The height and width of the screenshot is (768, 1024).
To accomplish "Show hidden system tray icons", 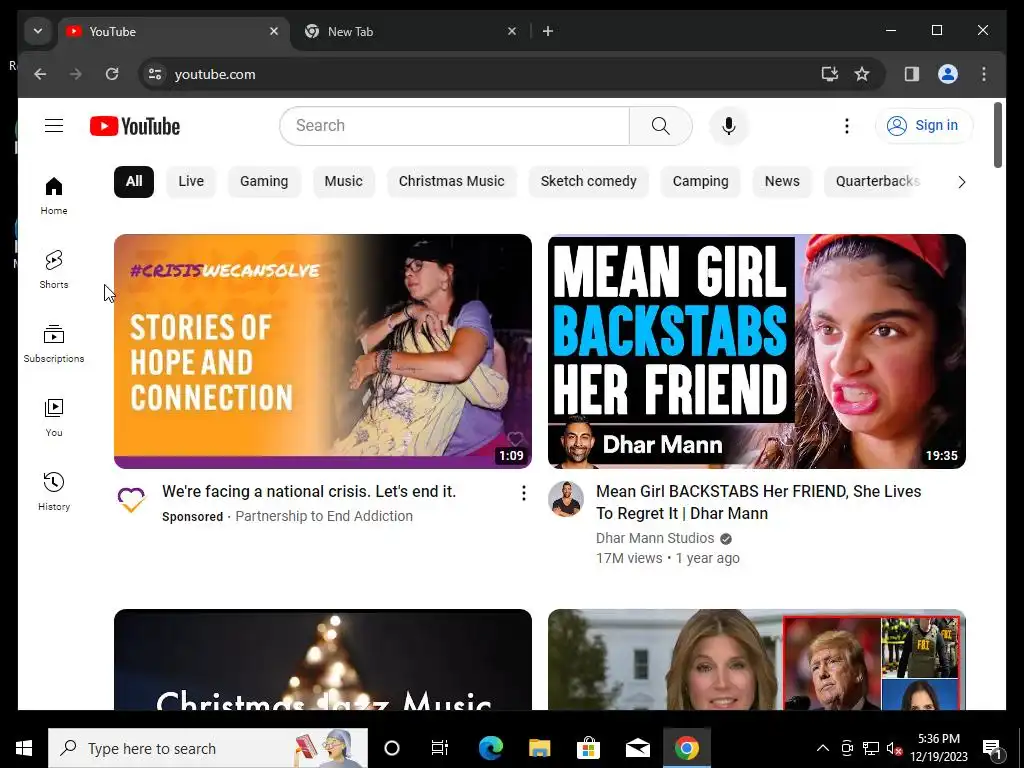I will pos(823,748).
